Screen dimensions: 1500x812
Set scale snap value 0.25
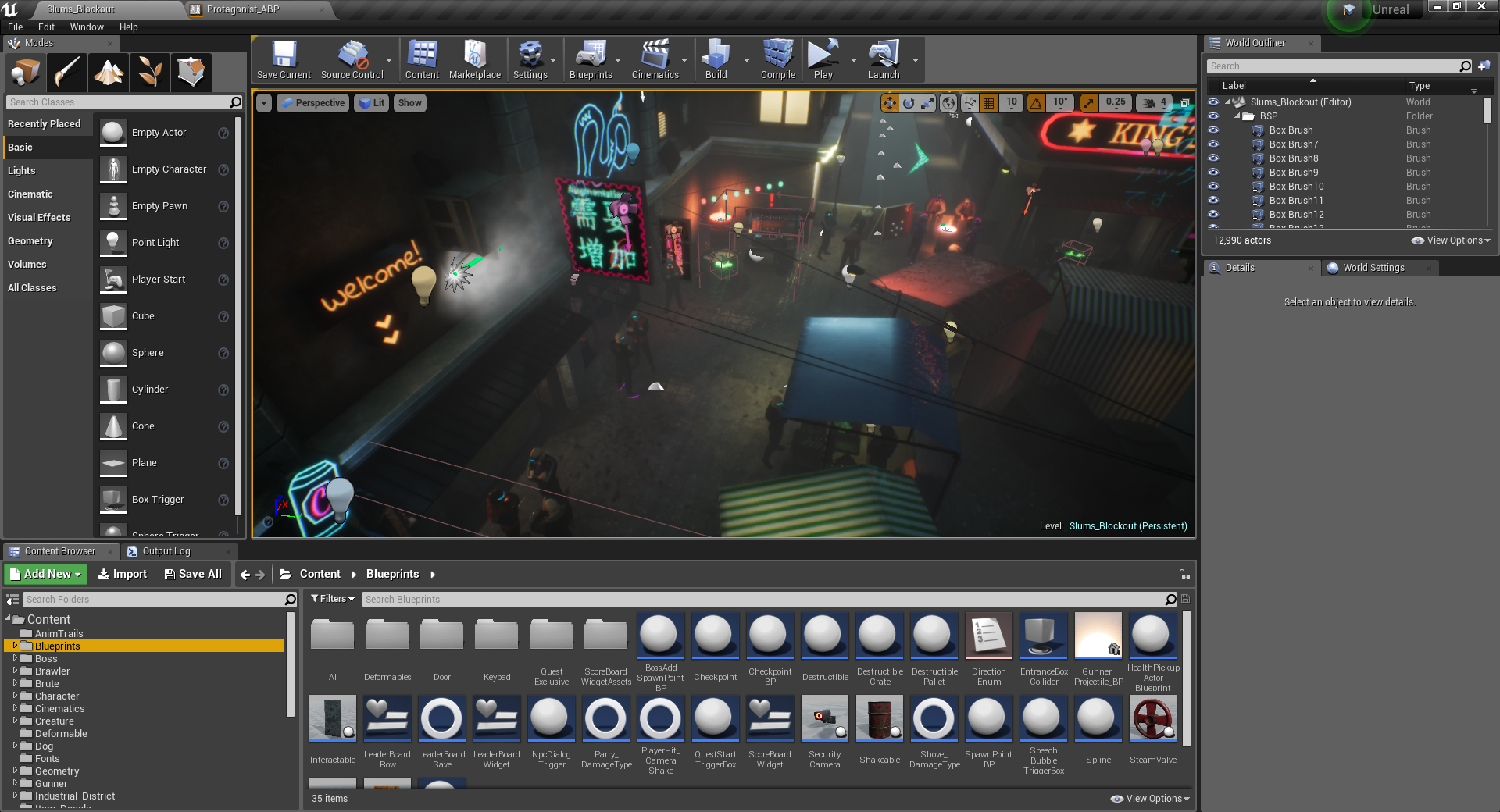pos(1116,102)
